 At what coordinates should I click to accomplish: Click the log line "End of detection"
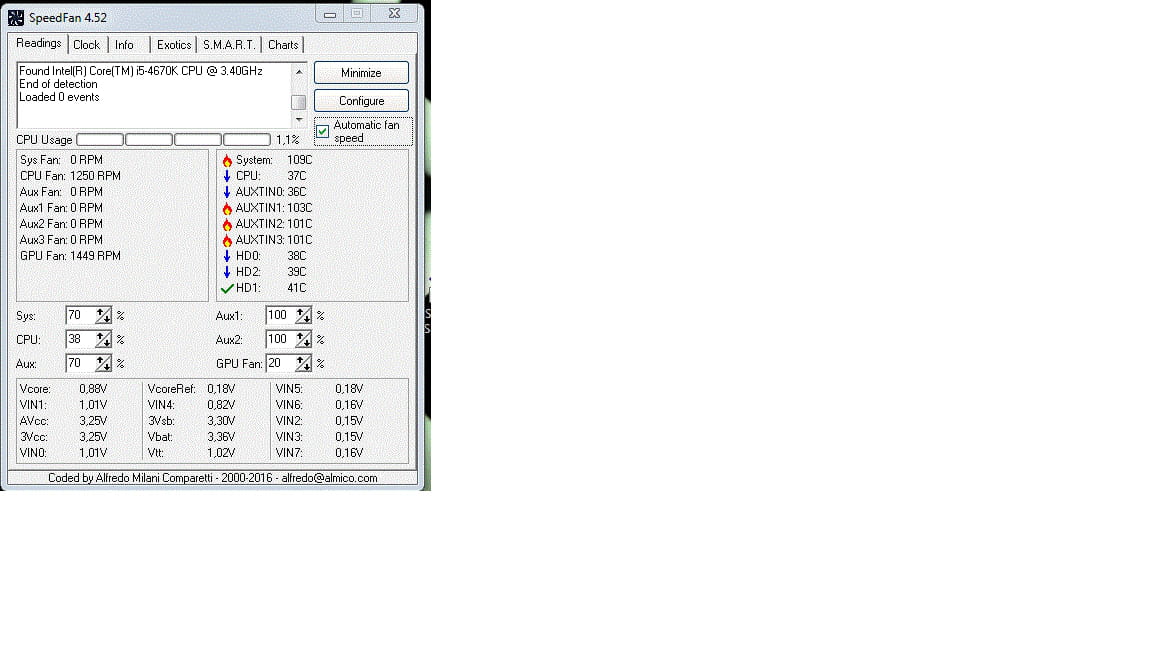[x=58, y=84]
